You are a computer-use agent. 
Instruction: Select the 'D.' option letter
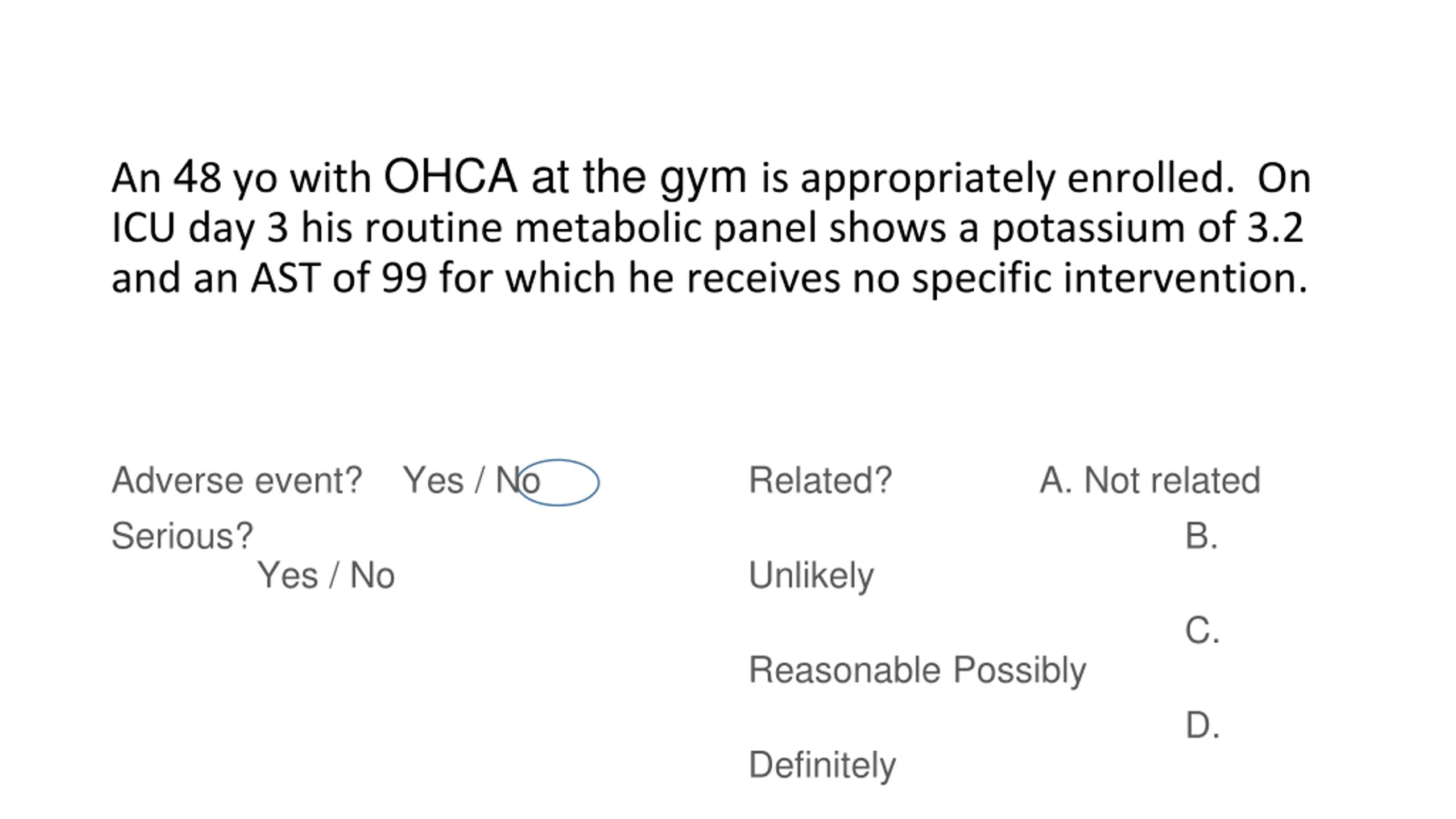pos(1202,726)
